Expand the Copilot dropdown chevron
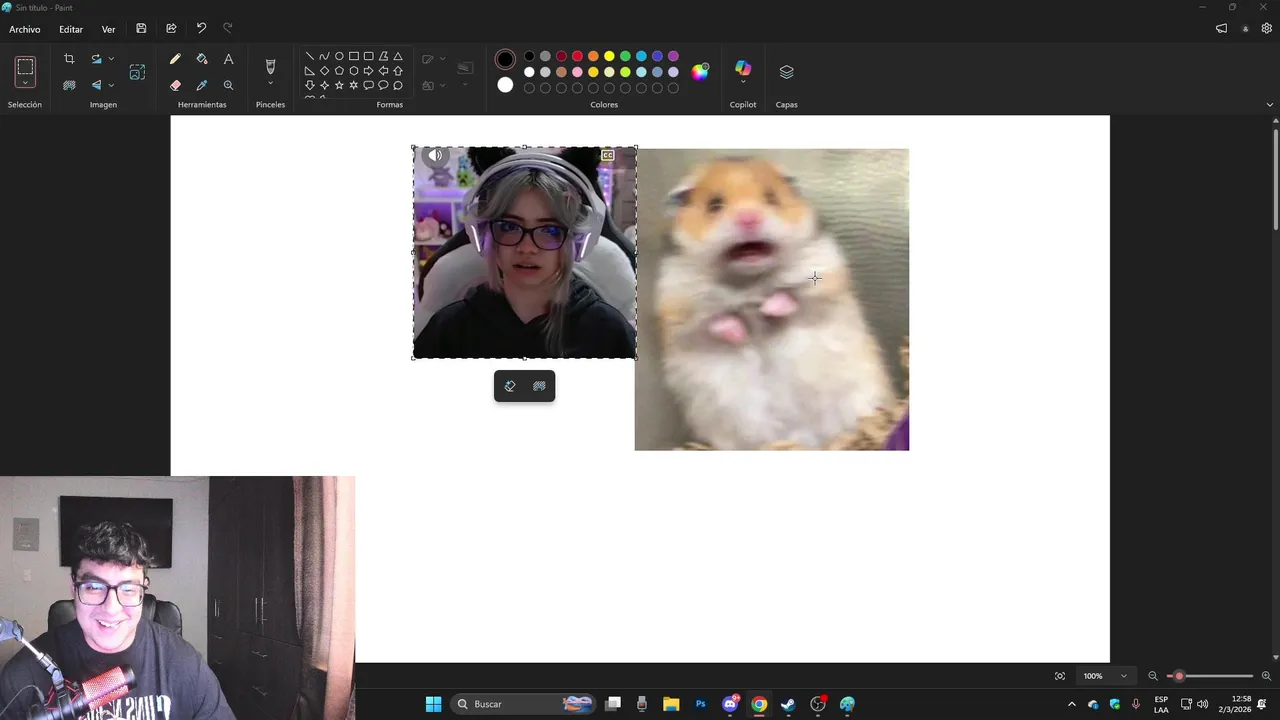Viewport: 1280px width, 720px height. tap(743, 82)
